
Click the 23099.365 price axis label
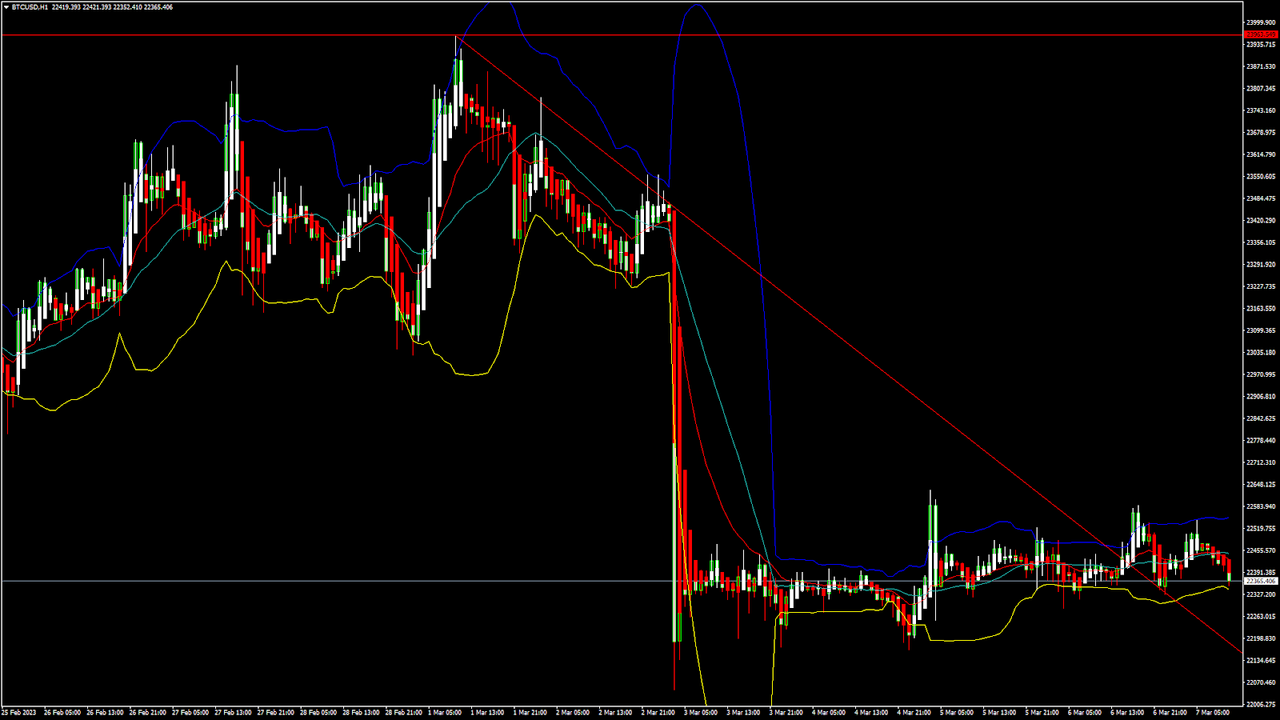[1260, 330]
